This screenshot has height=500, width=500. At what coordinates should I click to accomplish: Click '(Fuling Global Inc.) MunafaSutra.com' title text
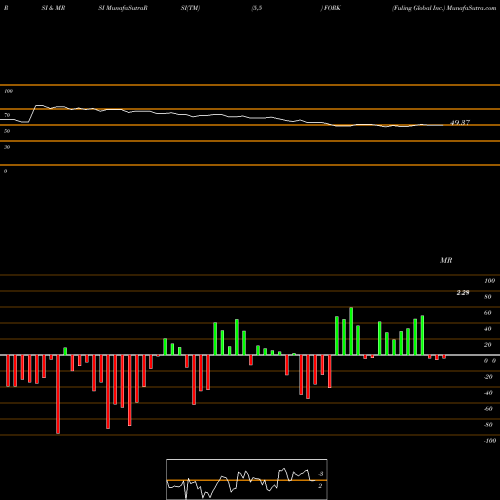point(444,8)
